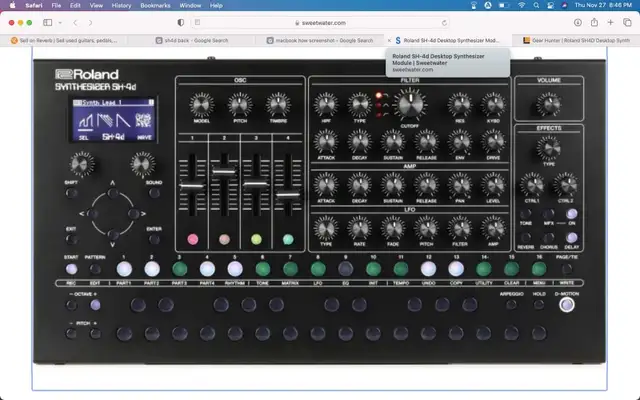Open the View menu
640x400 pixels.
pos(96,5)
